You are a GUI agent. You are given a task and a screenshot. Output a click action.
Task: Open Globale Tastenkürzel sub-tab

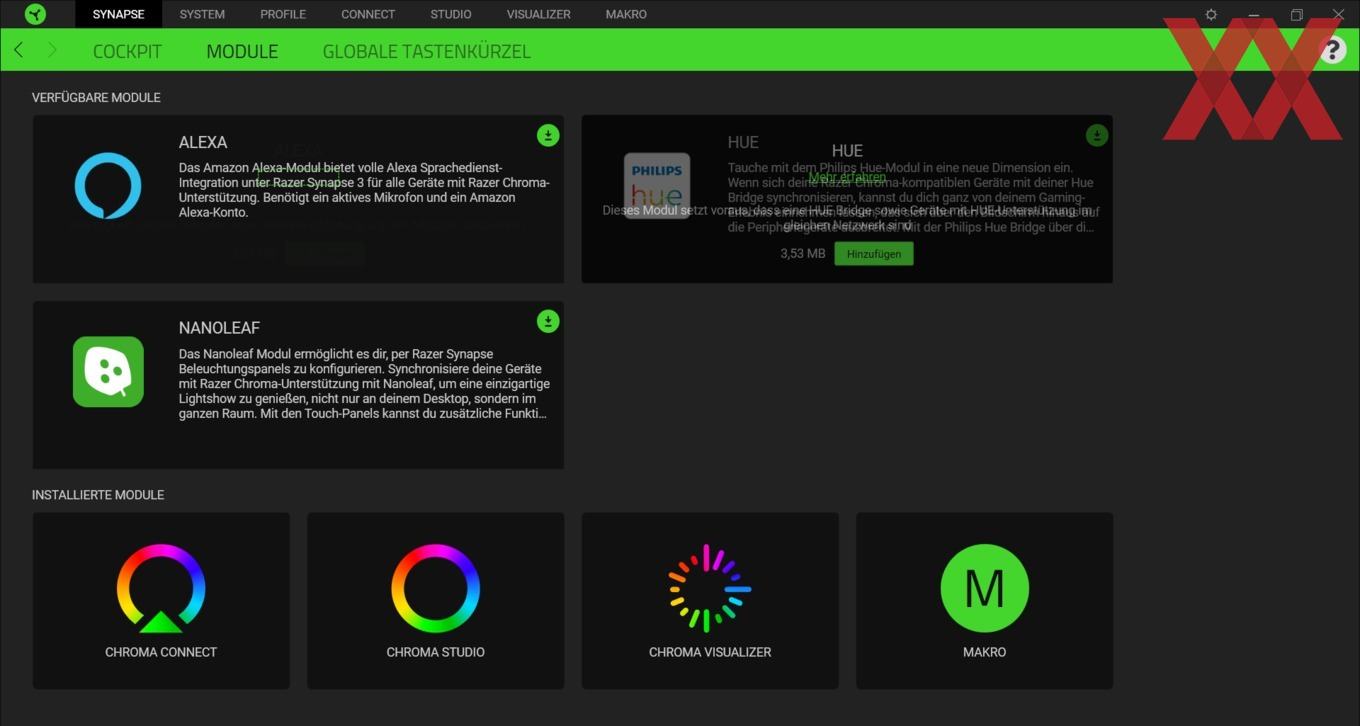point(426,51)
